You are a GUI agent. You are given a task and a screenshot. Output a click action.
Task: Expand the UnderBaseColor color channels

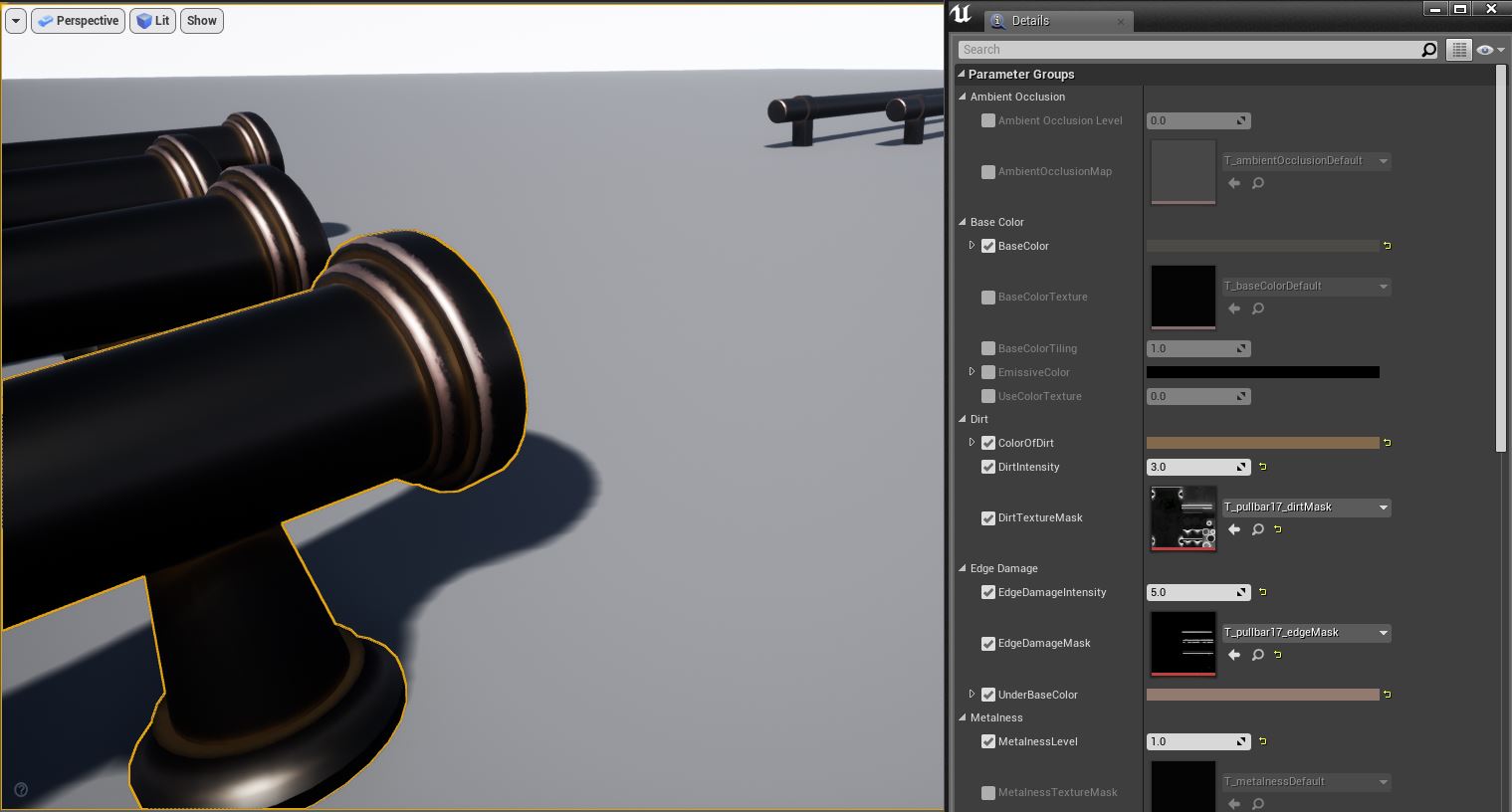coord(972,695)
